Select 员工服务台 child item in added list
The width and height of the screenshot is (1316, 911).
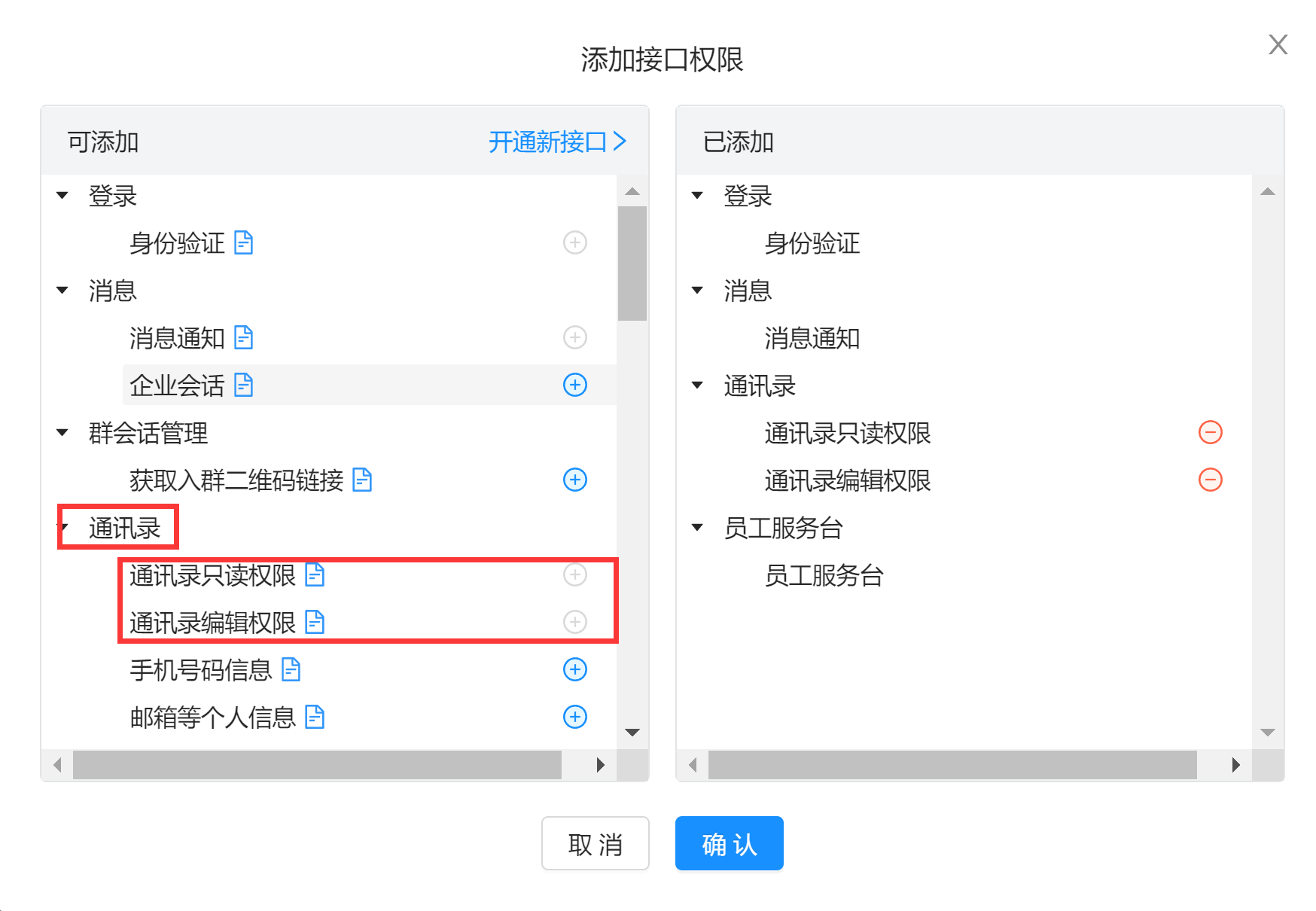(824, 575)
